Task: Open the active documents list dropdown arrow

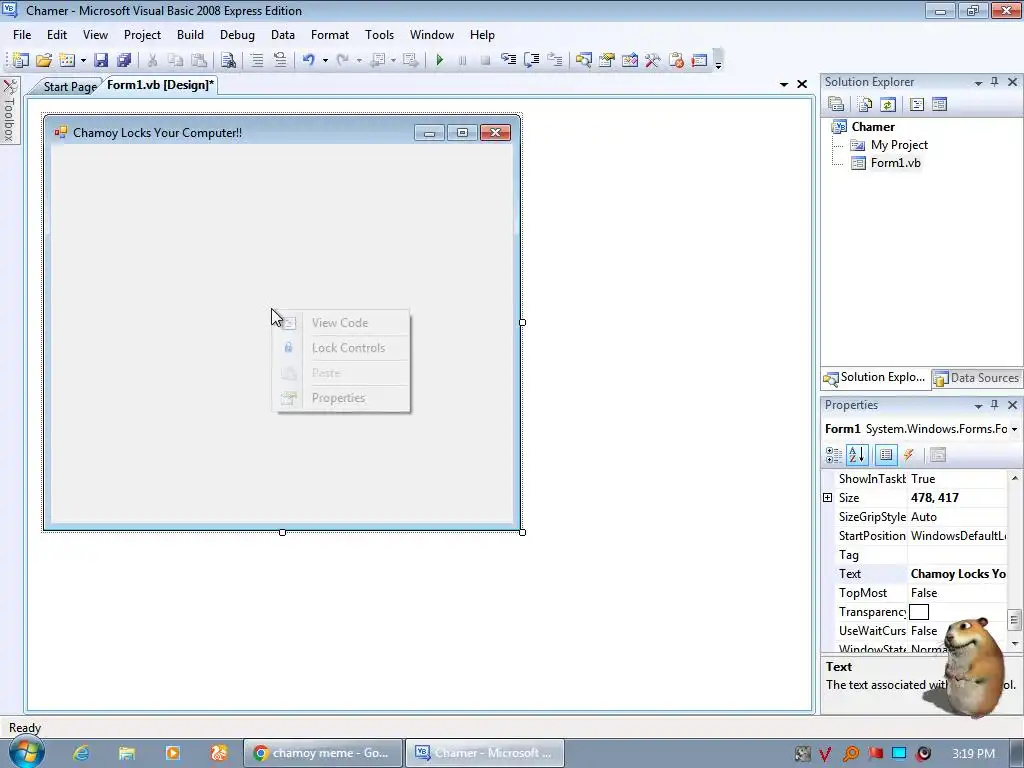Action: click(x=784, y=84)
